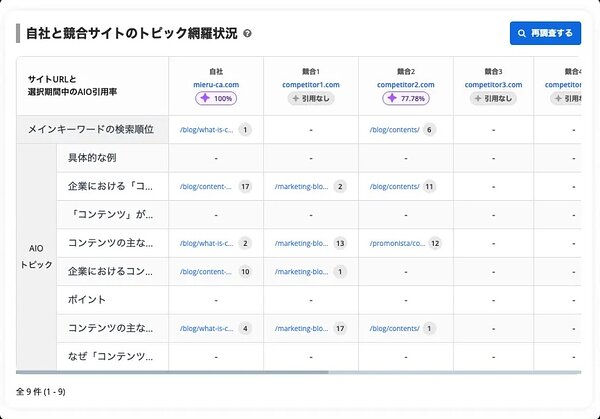Click the table's horizontal scrollbar
600x419 pixels.
(172, 372)
